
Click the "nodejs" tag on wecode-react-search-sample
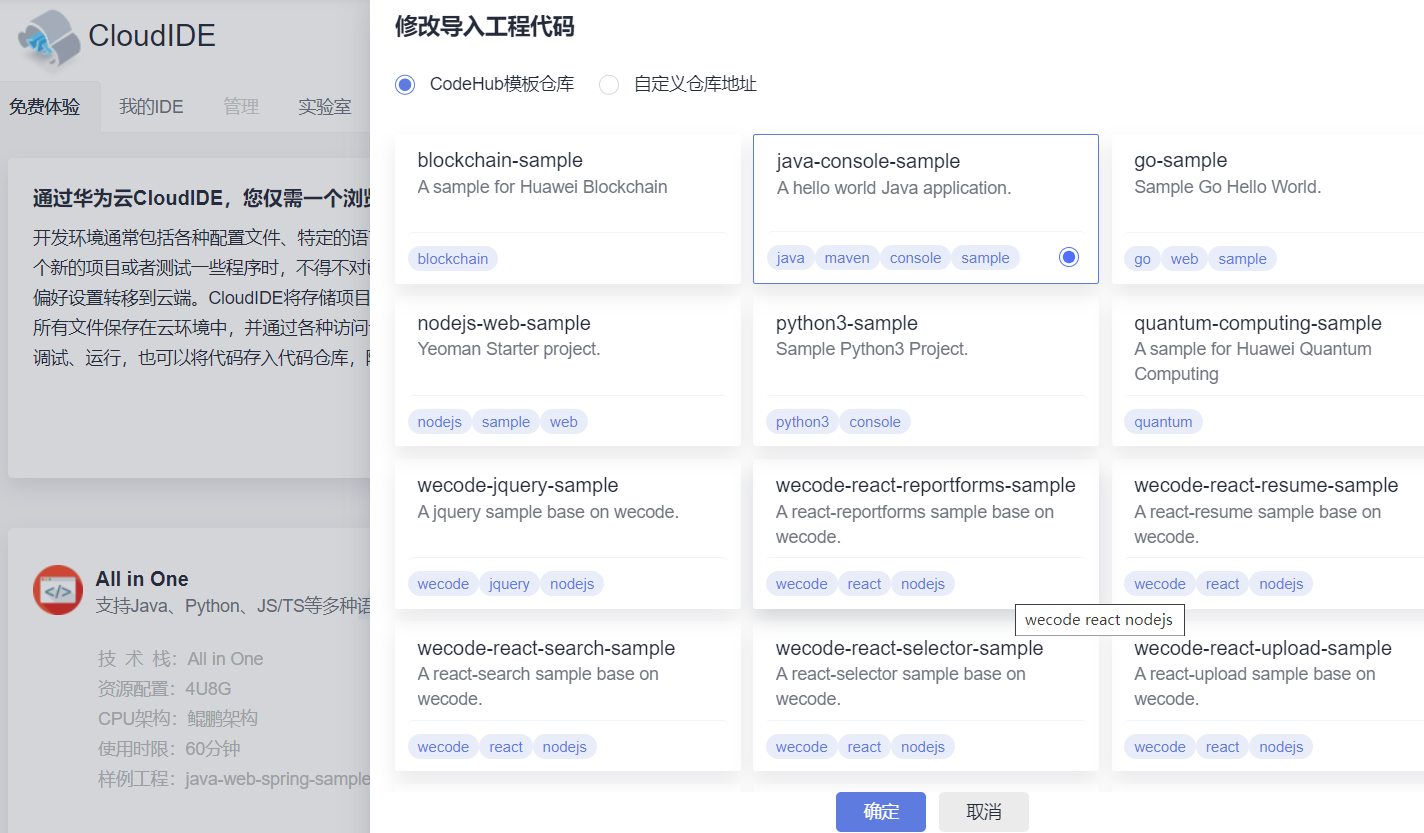point(565,747)
